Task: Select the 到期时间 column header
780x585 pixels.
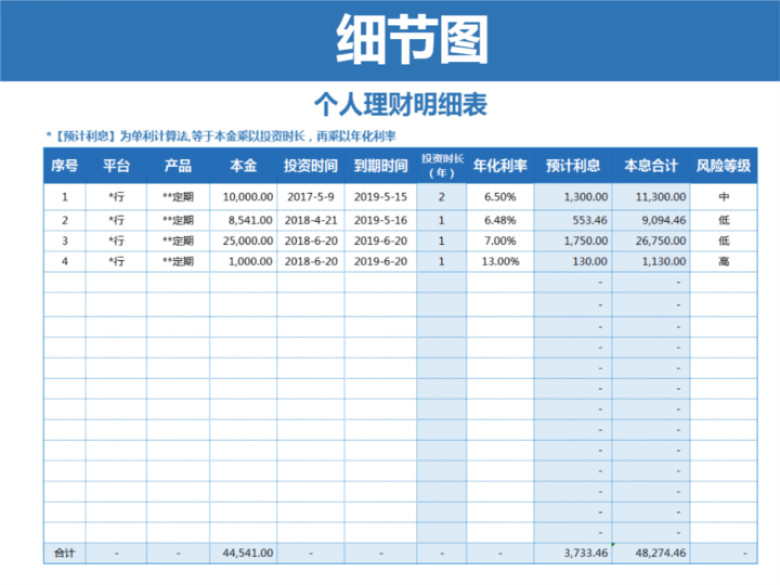Action: pos(381,166)
